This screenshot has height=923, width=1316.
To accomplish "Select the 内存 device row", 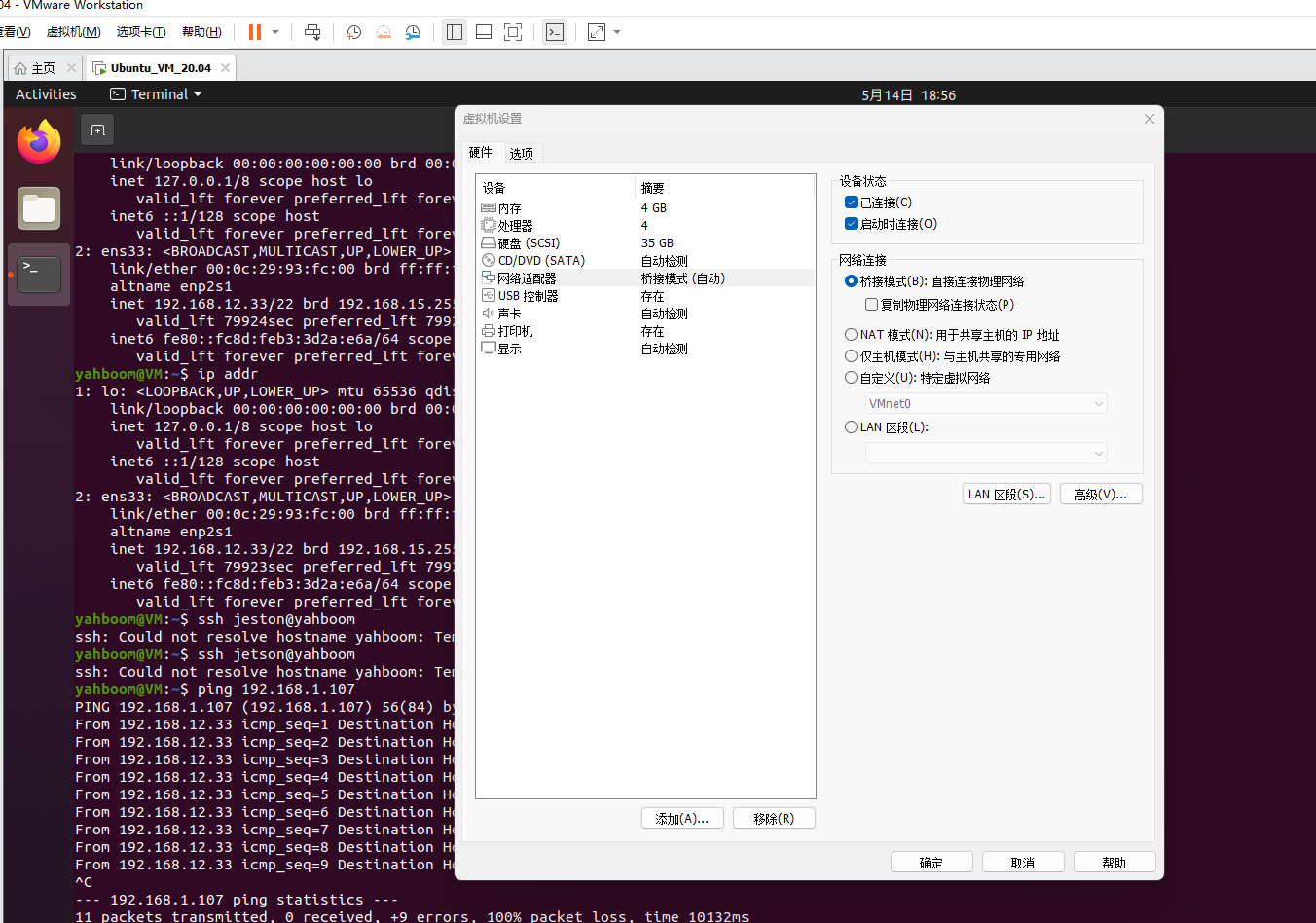I will pyautogui.click(x=645, y=208).
